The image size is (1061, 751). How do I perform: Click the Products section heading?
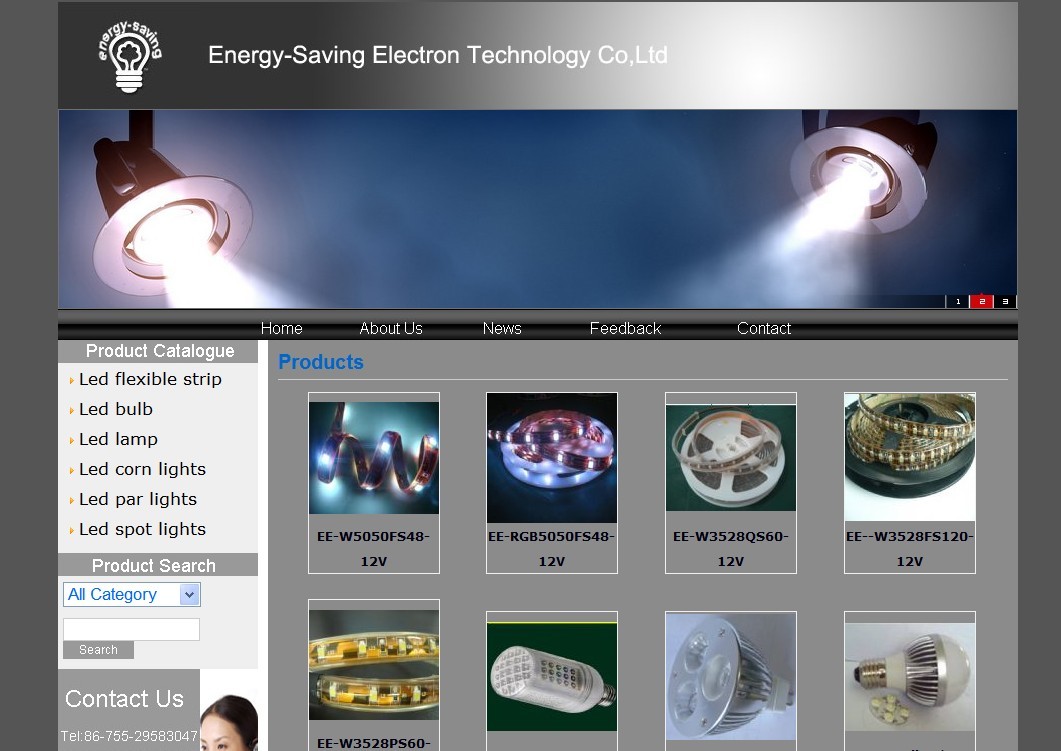tap(321, 362)
